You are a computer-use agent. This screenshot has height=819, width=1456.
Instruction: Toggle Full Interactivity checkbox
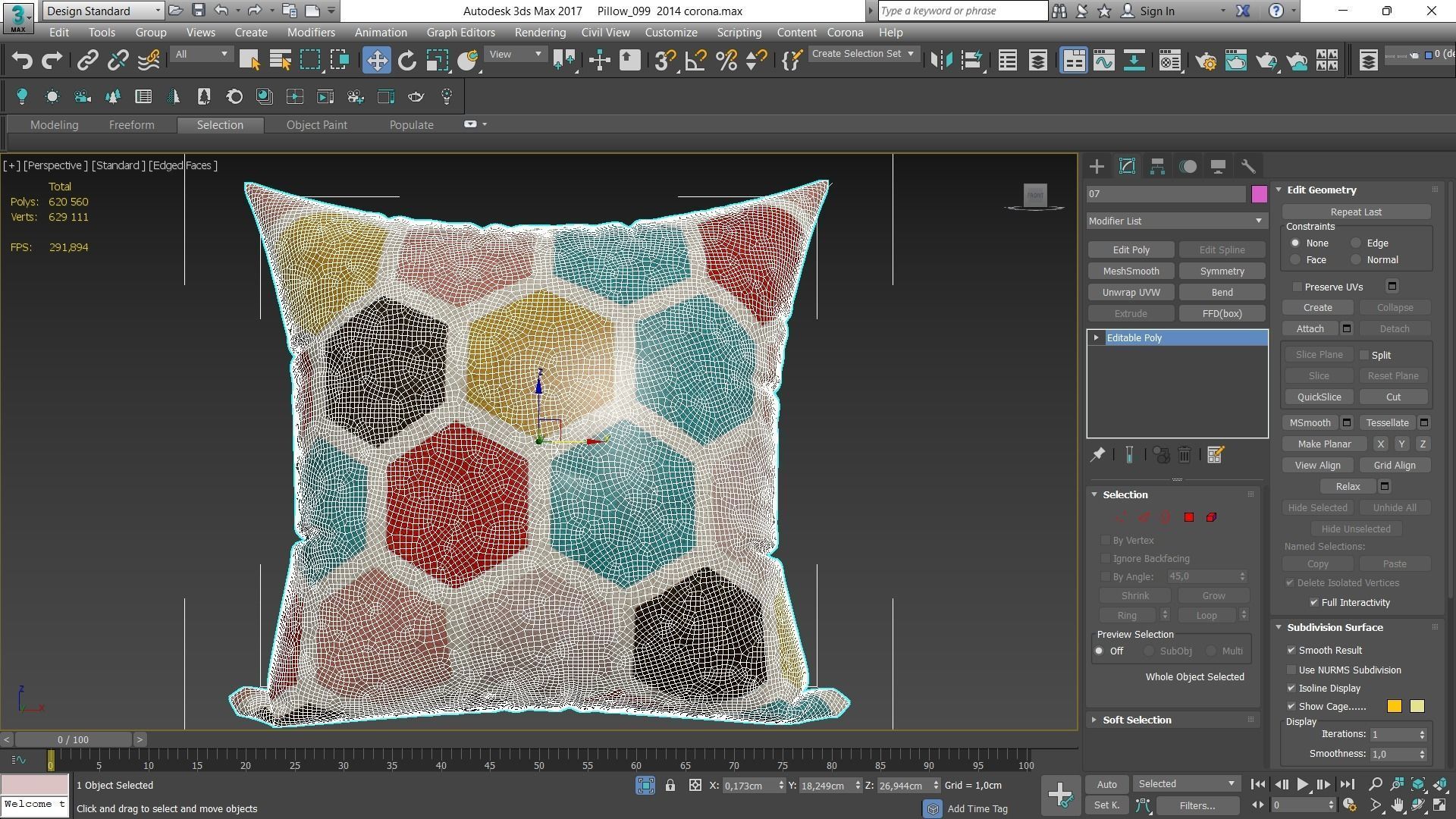1314,603
